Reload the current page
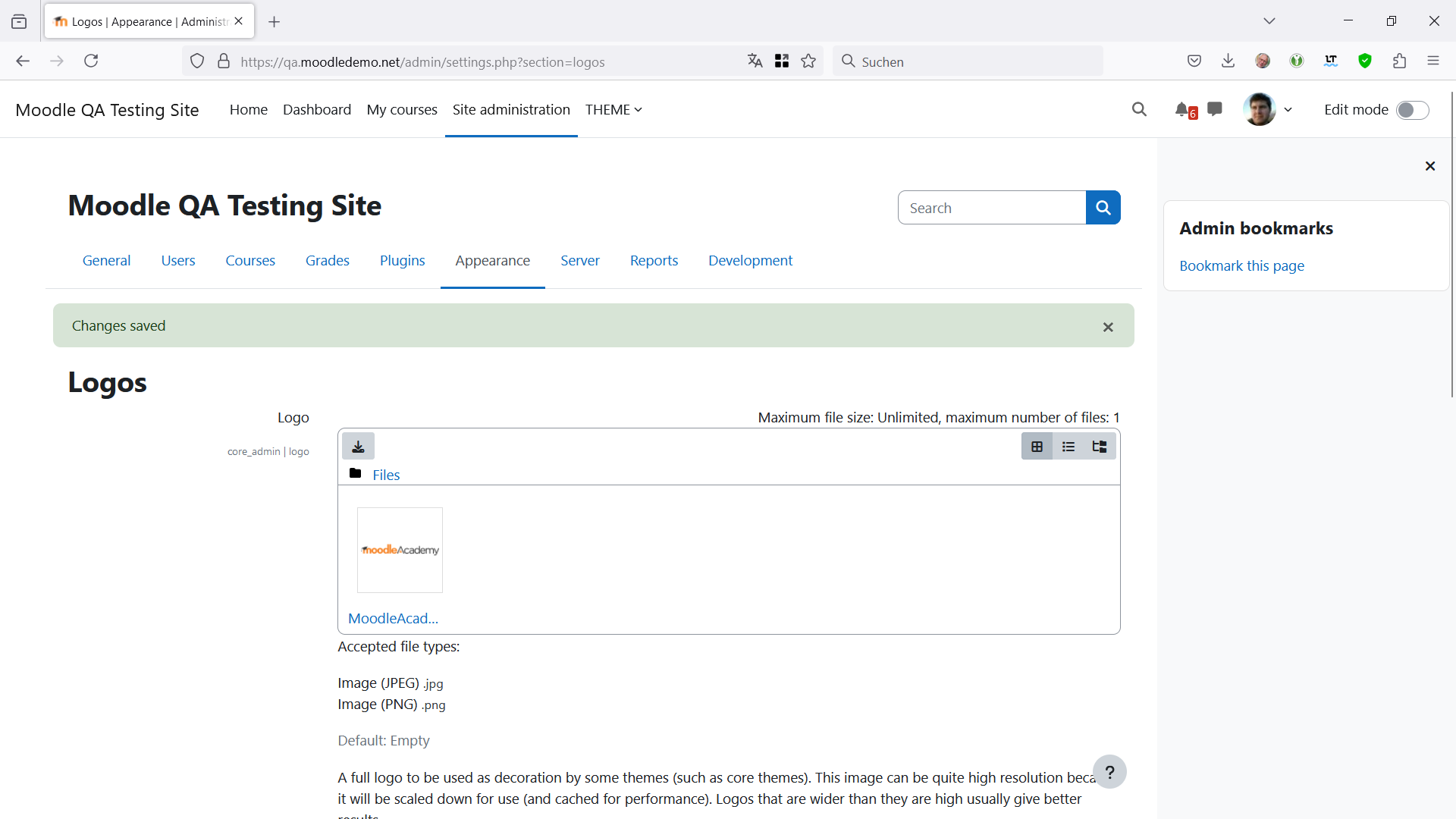This screenshot has width=1456, height=819. pyautogui.click(x=91, y=61)
